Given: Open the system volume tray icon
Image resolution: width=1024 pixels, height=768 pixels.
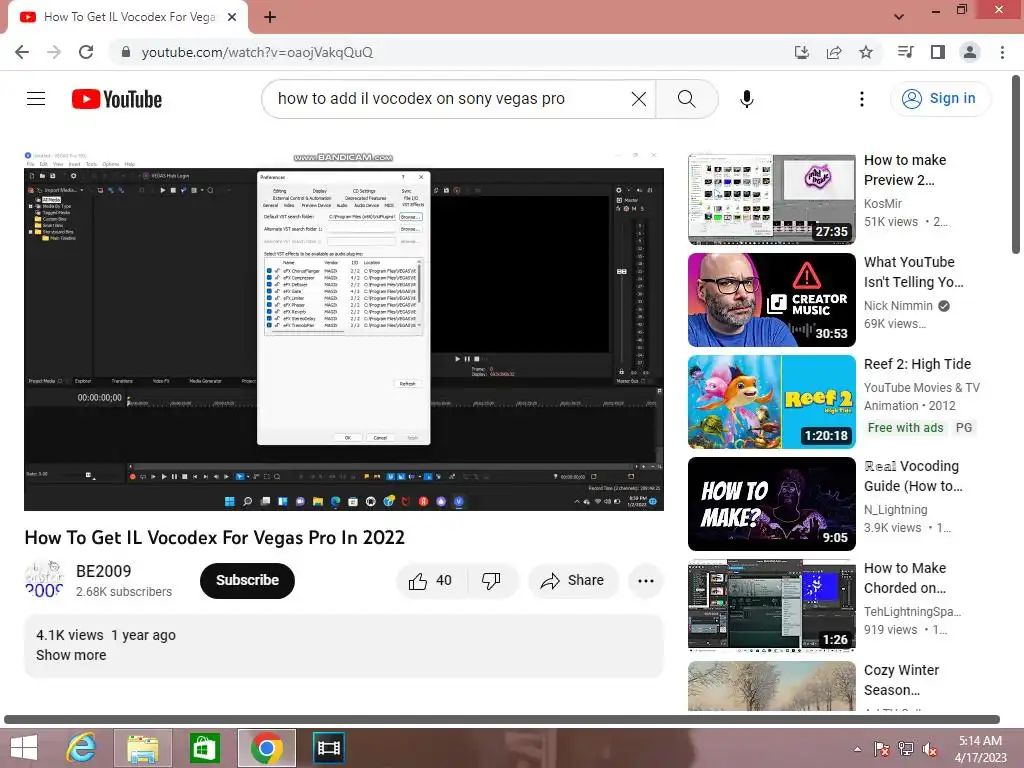Looking at the screenshot, I should pyautogui.click(x=929, y=749).
